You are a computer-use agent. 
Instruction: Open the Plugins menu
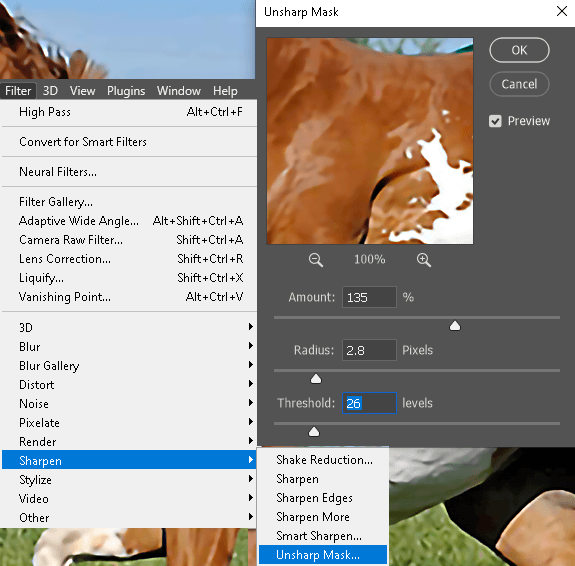[126, 91]
